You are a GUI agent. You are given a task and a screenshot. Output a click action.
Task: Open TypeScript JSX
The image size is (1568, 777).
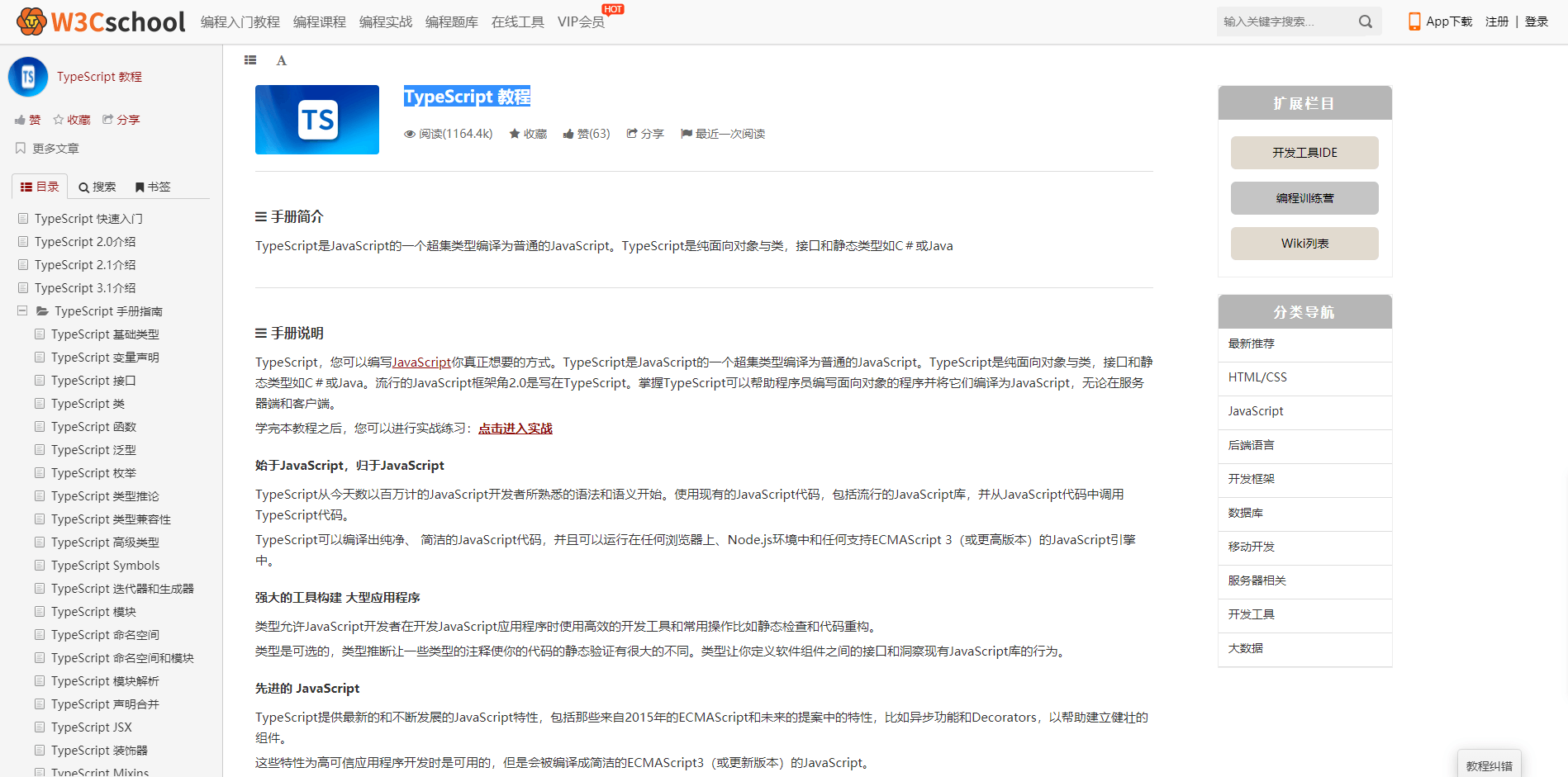[92, 727]
